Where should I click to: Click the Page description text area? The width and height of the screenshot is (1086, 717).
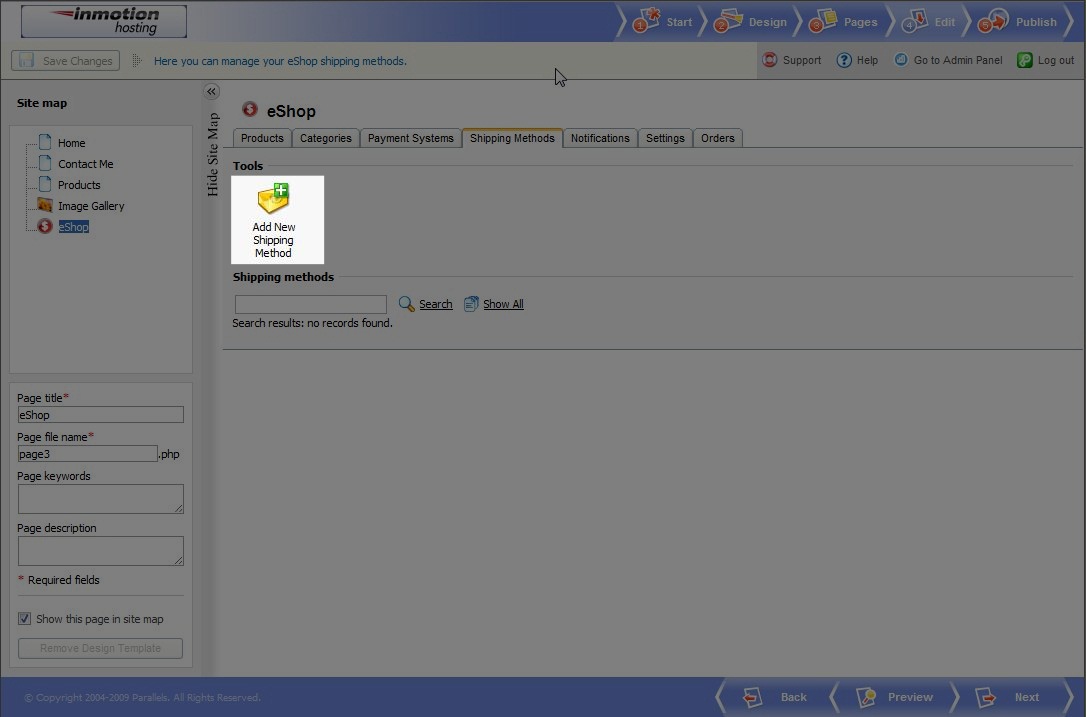tap(100, 551)
